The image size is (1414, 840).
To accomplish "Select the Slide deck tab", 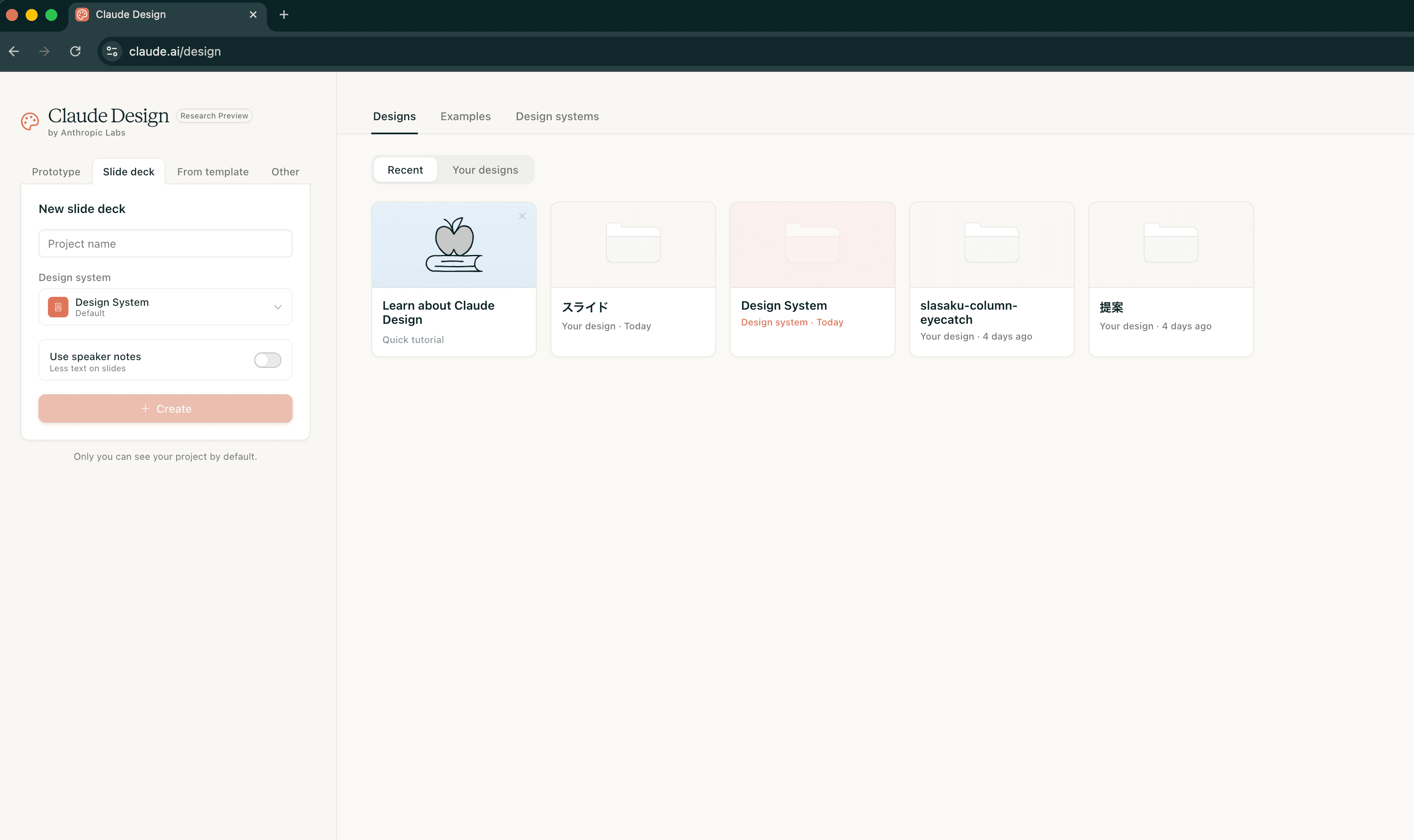I will point(128,172).
